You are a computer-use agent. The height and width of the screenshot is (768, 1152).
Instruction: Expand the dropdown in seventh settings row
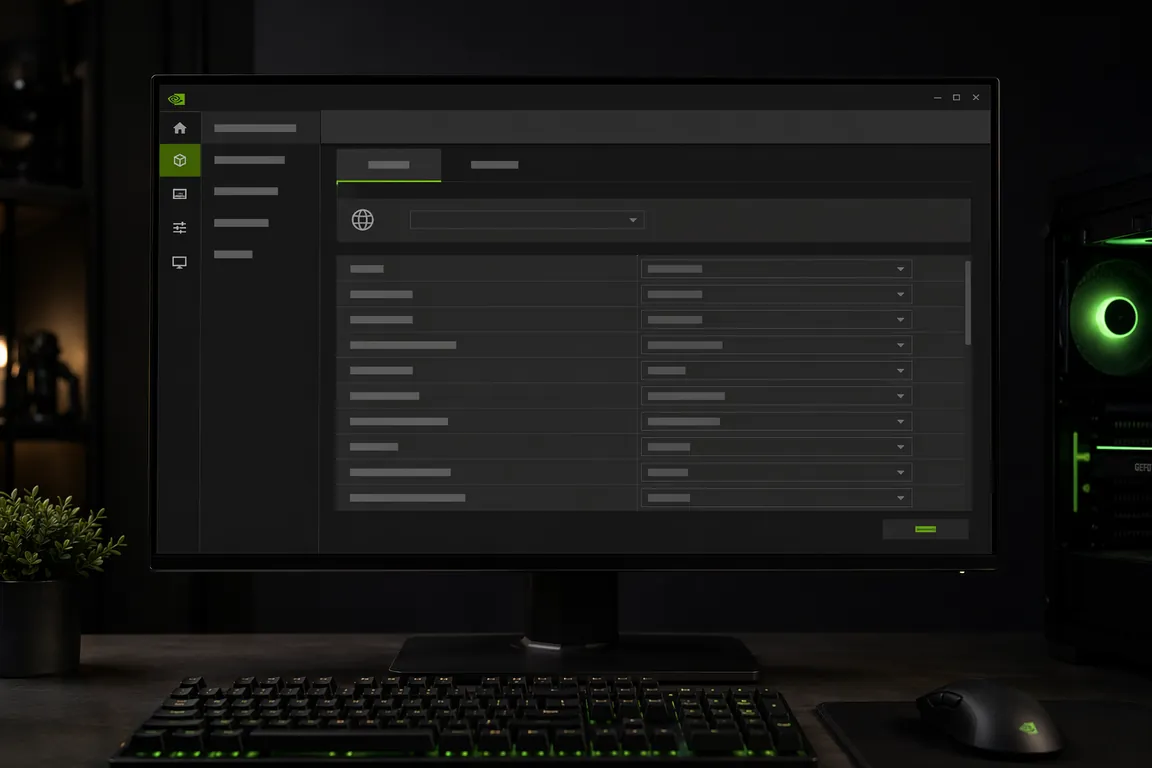pyautogui.click(x=777, y=421)
